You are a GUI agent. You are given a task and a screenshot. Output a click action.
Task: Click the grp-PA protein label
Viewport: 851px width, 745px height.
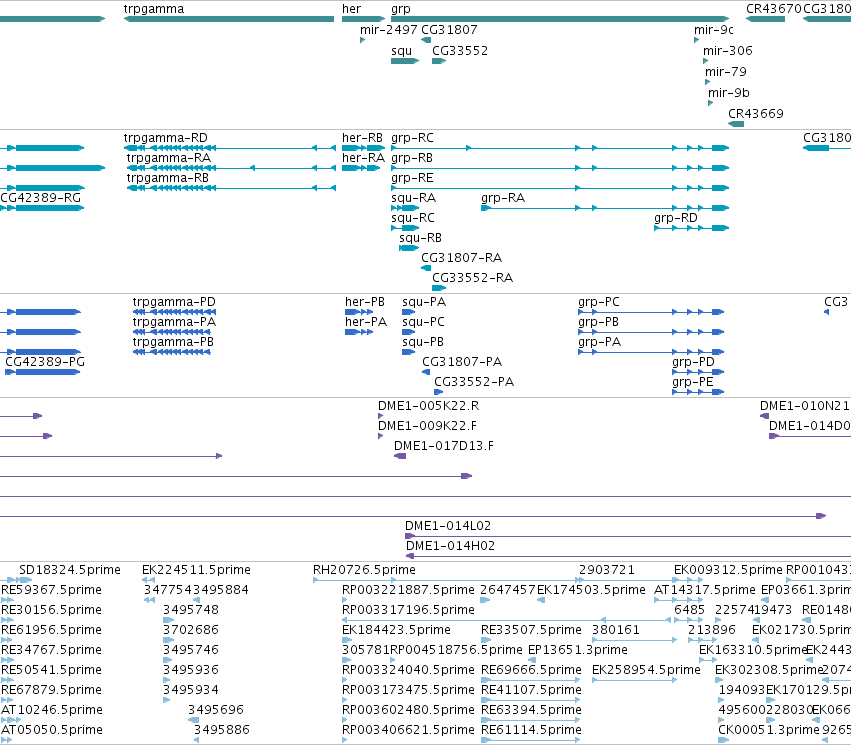599,342
